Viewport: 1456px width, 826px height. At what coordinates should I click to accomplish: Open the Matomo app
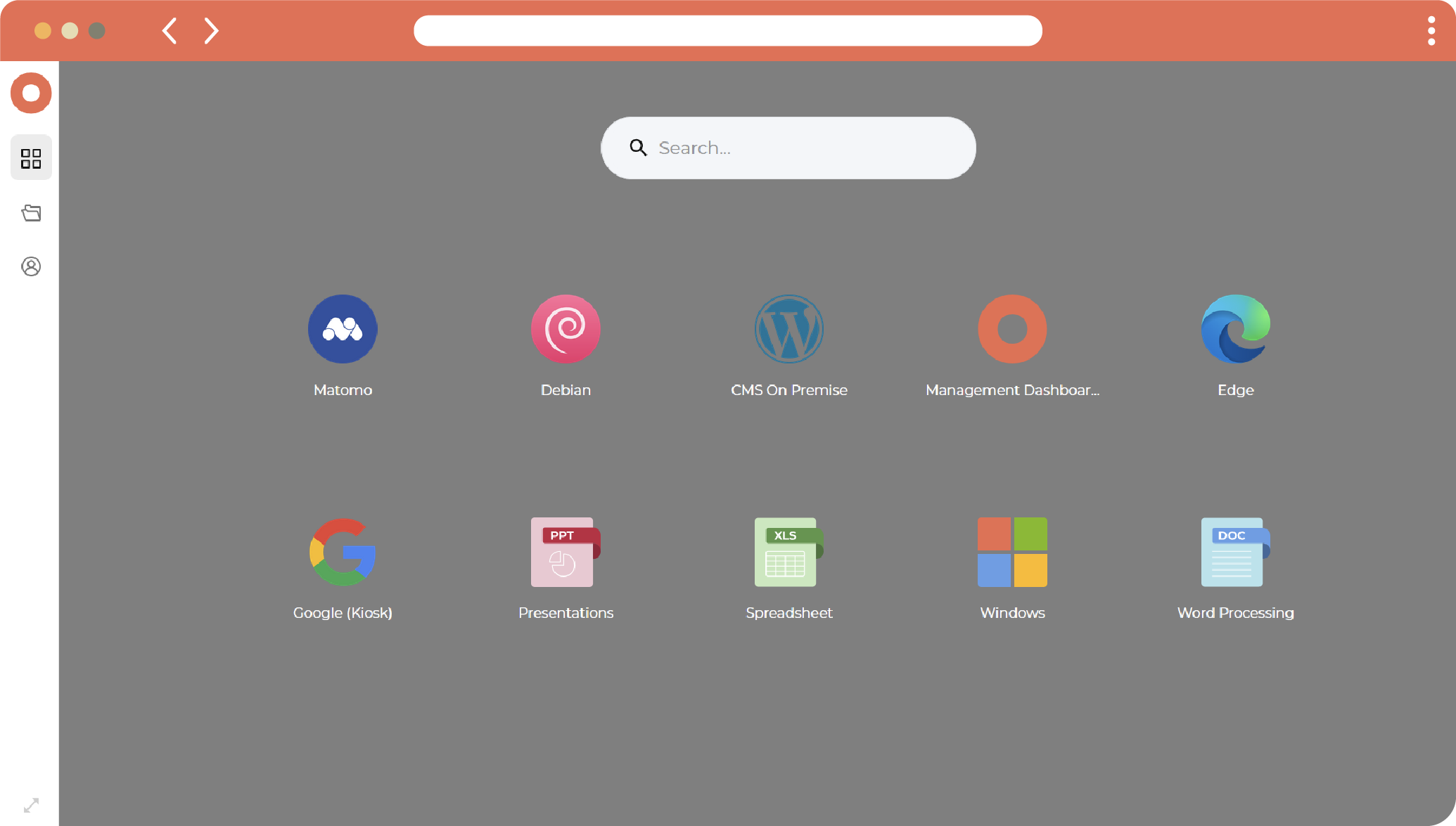(x=343, y=329)
